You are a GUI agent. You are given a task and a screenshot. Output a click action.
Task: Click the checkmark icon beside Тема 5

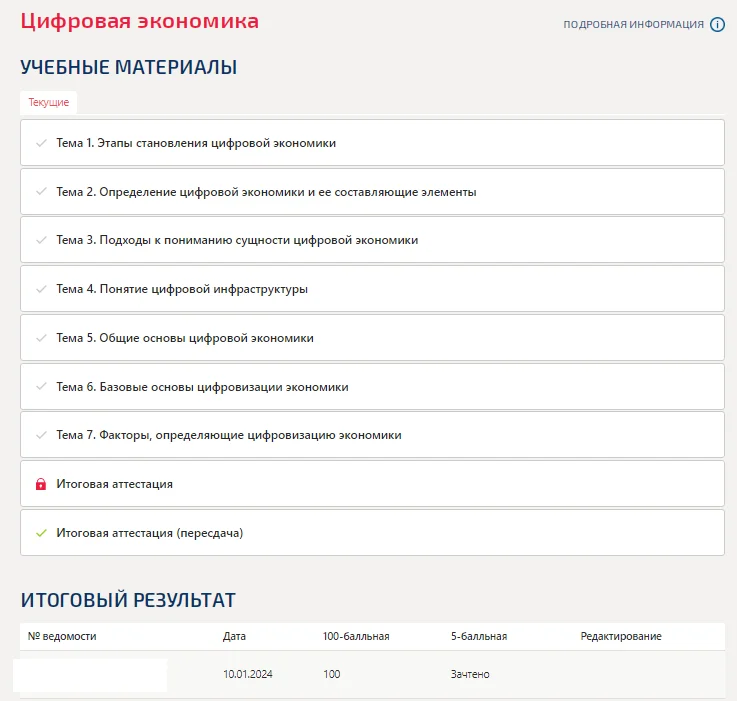pos(41,338)
